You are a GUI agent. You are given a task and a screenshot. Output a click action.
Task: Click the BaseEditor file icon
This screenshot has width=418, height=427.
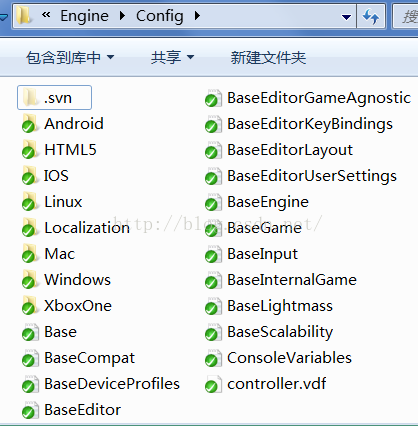pos(30,410)
